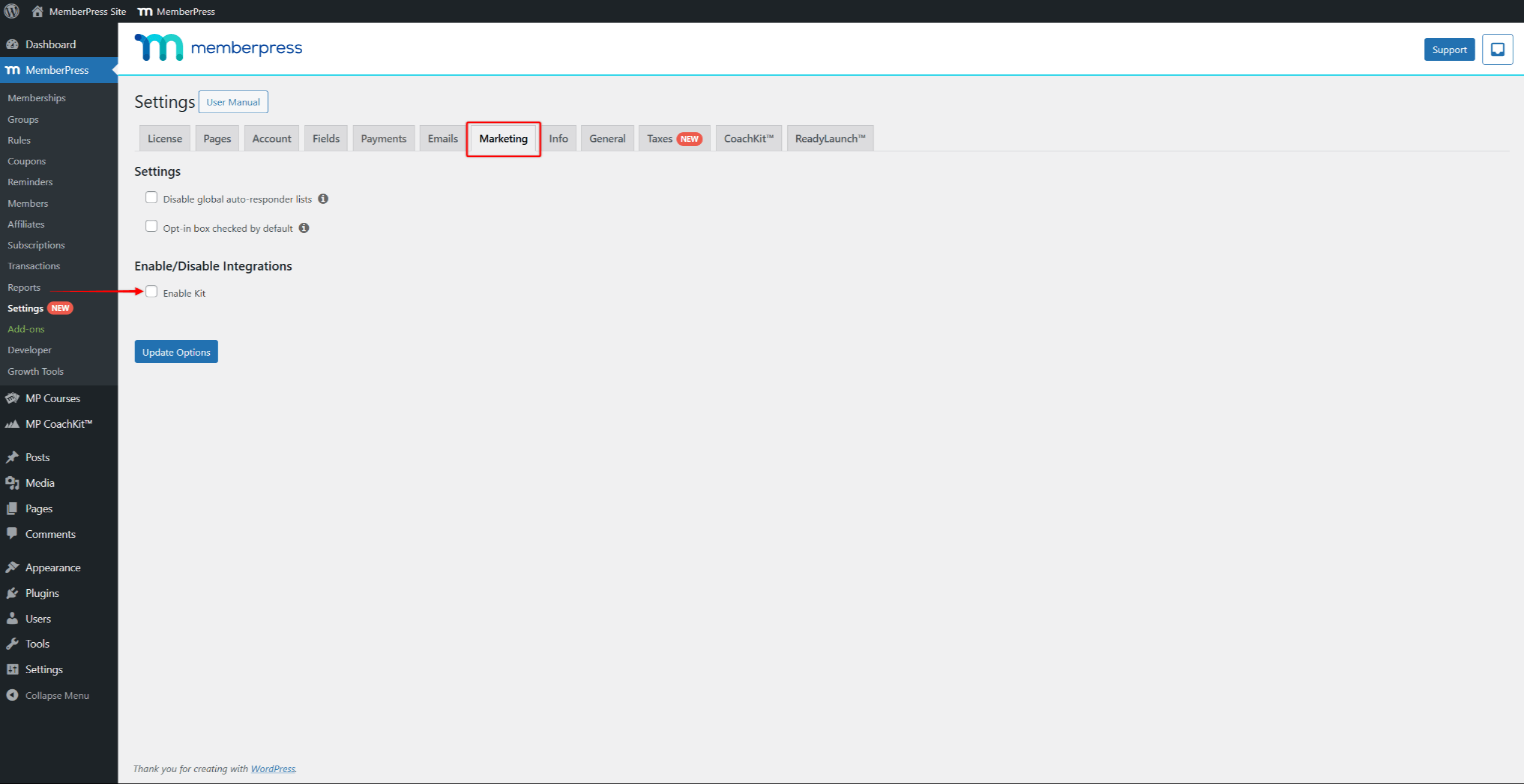Enable opt-in box checked by default
The height and width of the screenshot is (784, 1524).
[151, 226]
